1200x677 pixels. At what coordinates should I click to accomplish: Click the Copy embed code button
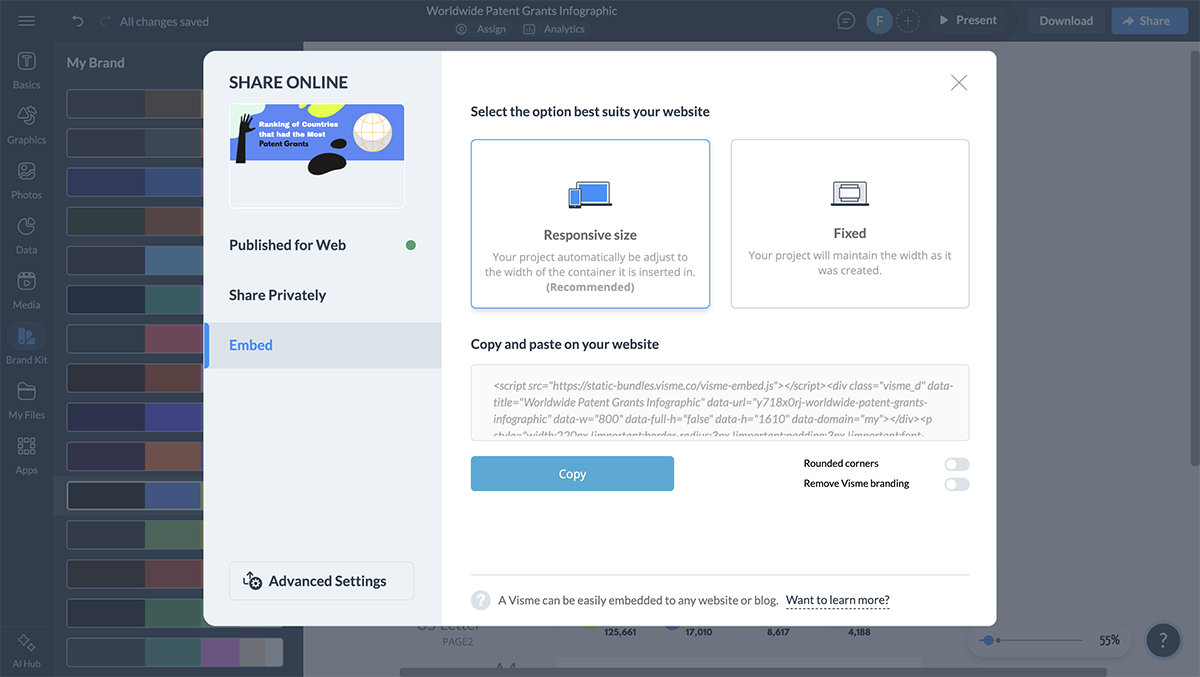572,474
